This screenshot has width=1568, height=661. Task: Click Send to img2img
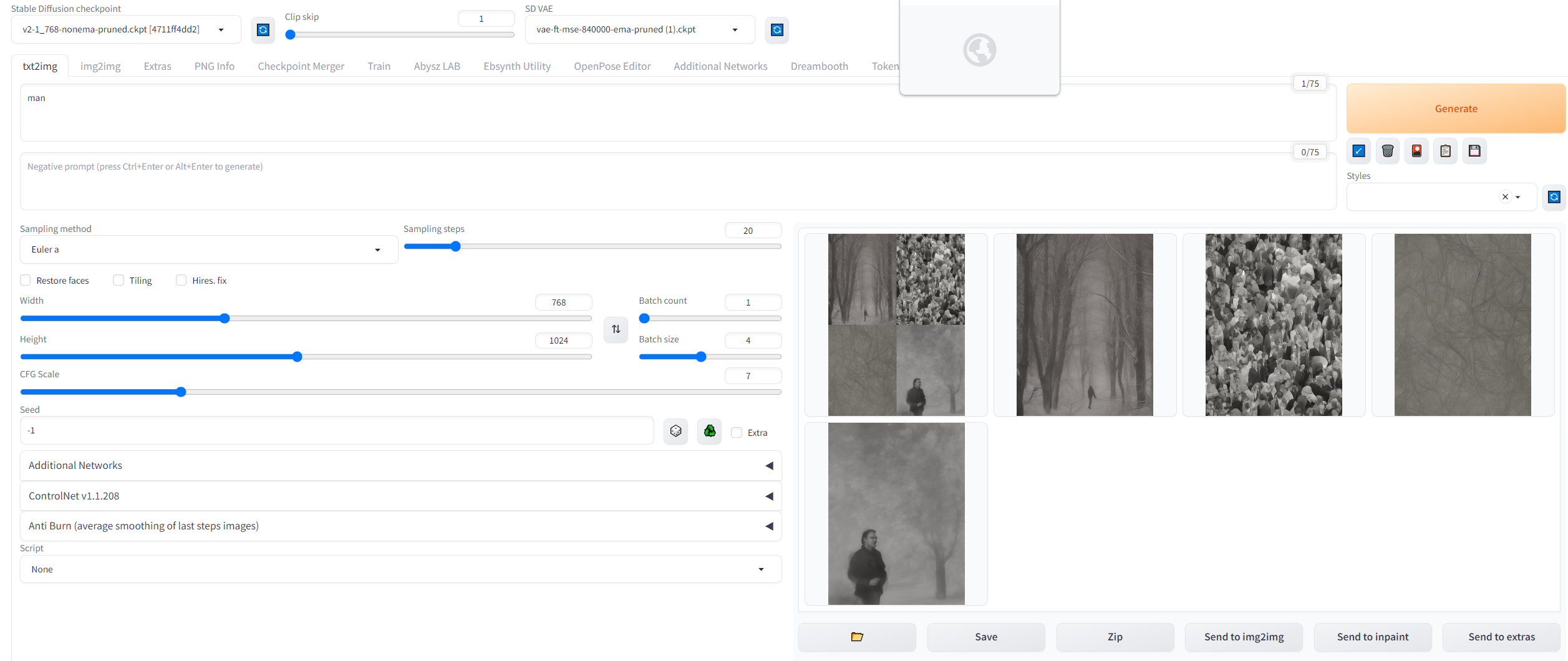coord(1244,637)
